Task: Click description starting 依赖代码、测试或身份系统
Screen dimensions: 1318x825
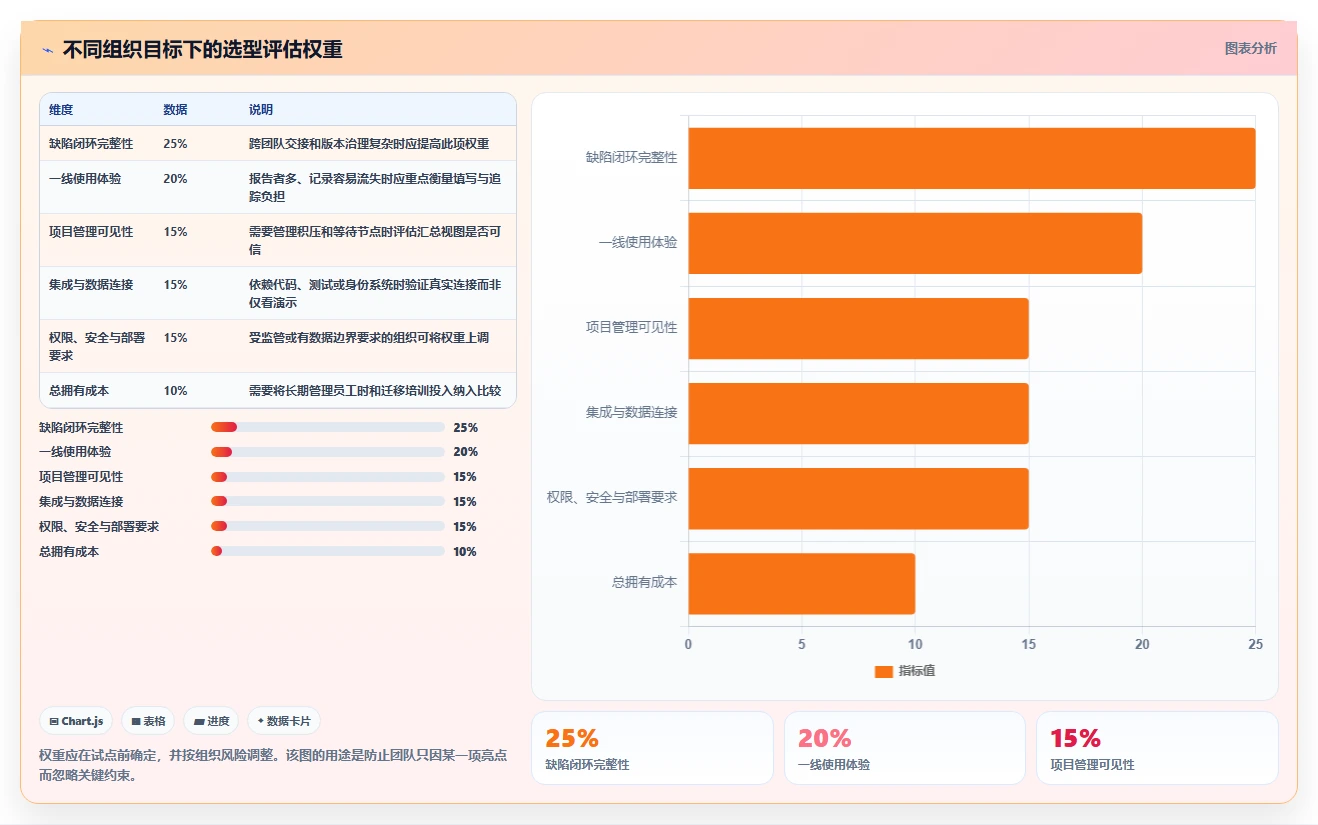Action: pos(375,294)
